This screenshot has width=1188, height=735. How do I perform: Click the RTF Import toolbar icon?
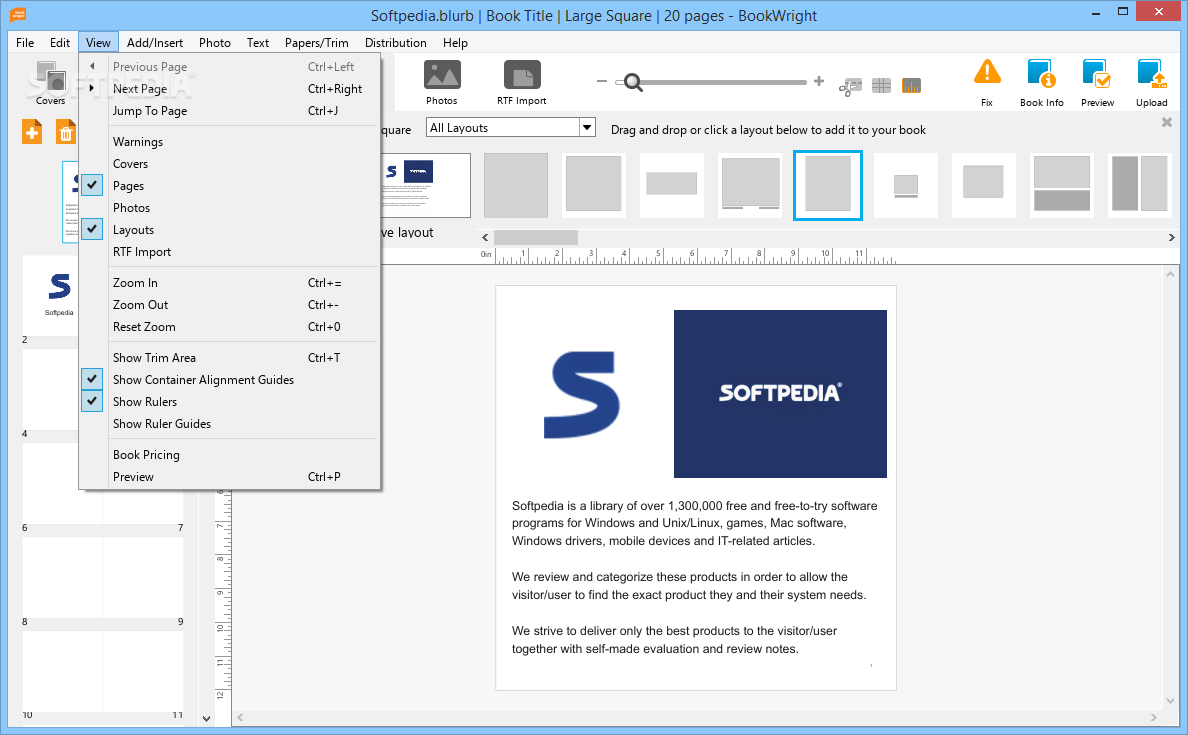pos(521,83)
